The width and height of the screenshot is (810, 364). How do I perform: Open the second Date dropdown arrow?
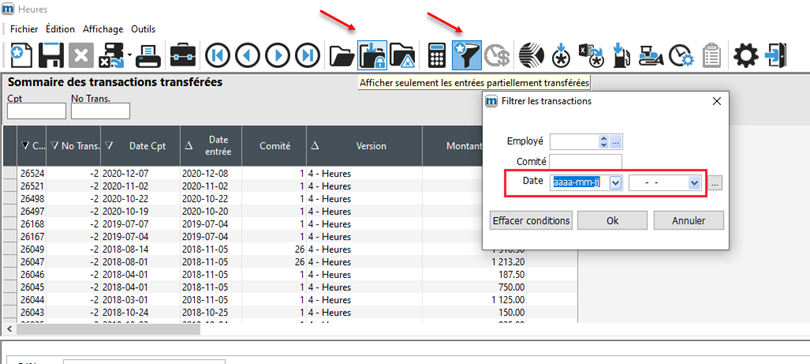[x=694, y=182]
